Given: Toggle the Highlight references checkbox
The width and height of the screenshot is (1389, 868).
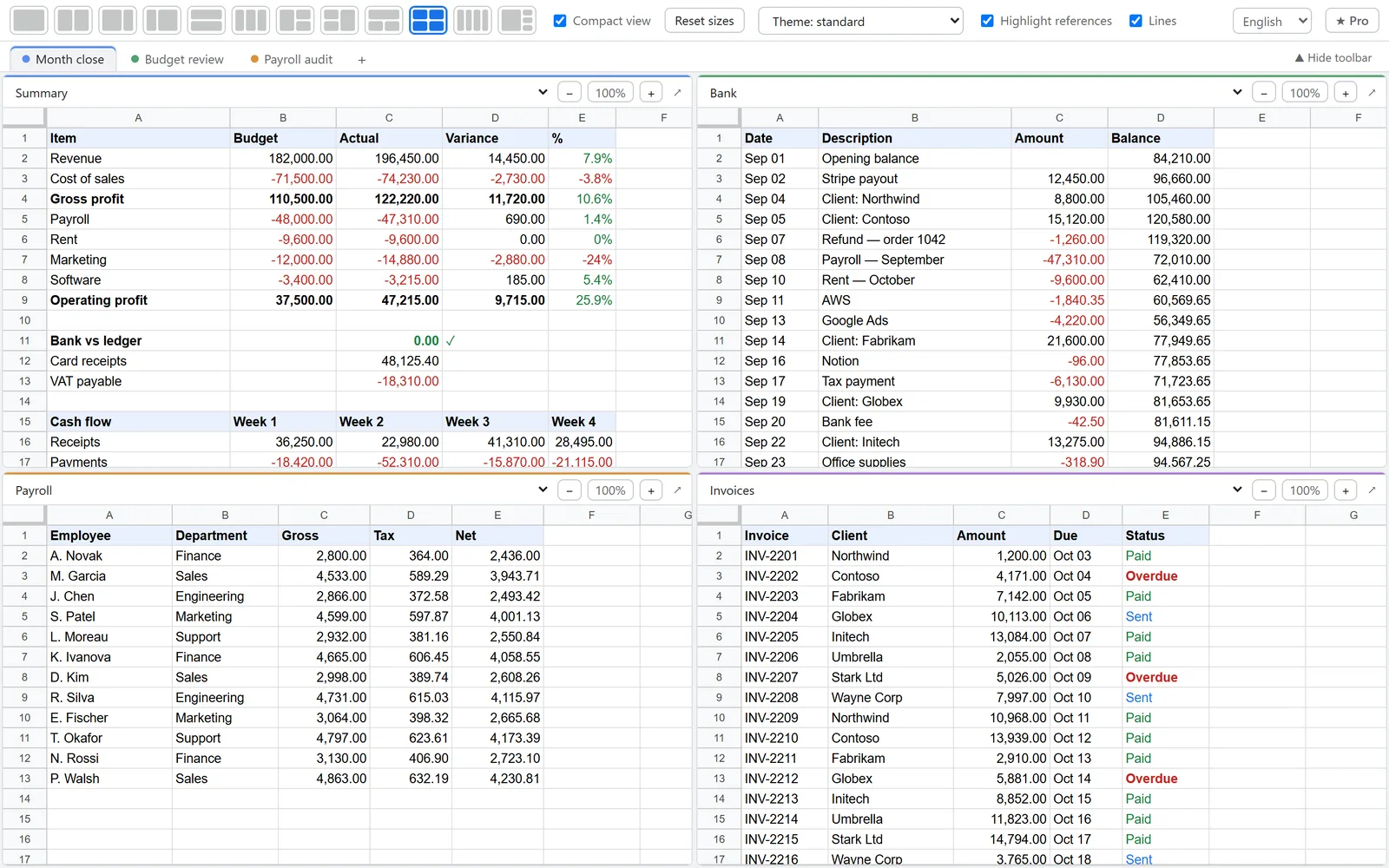Looking at the screenshot, I should tap(987, 21).
